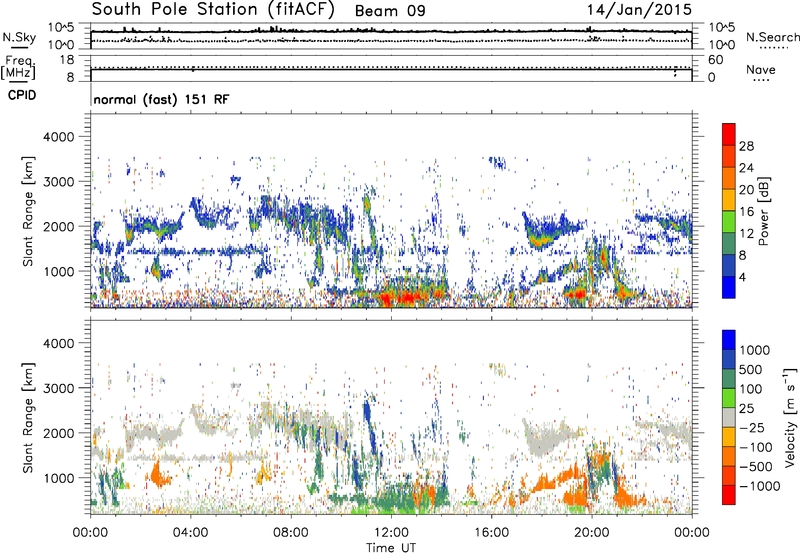Click the light green segment of the power colorbar

(x=729, y=222)
